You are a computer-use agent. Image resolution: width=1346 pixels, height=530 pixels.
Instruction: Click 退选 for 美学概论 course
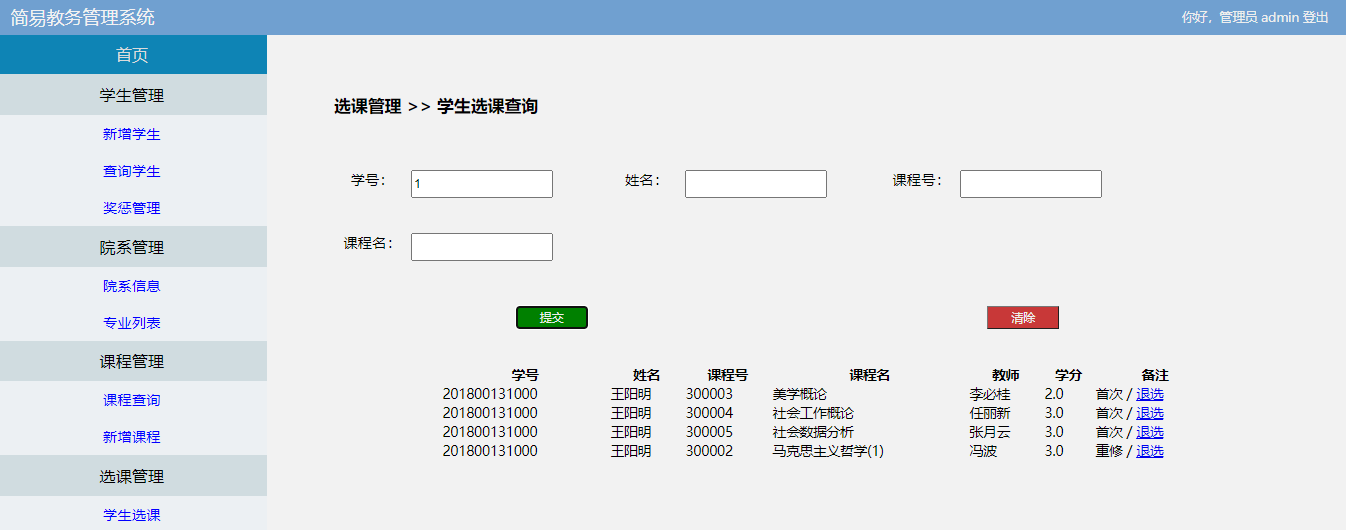(1150, 394)
